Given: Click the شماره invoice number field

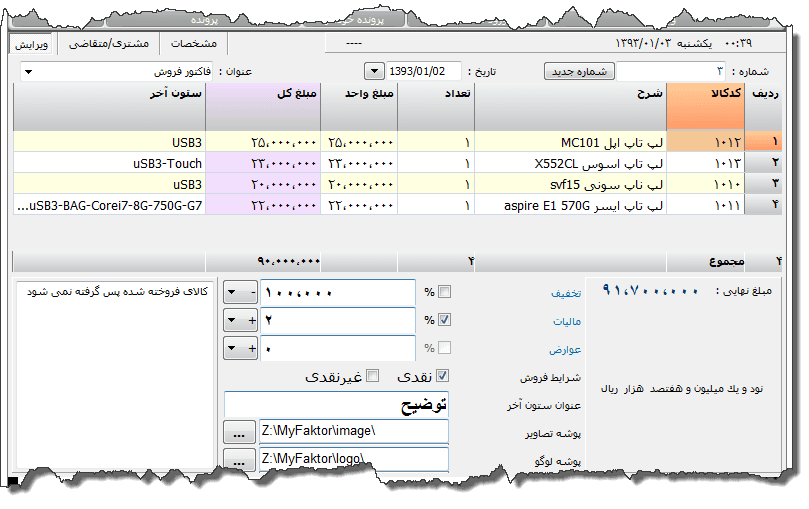Looking at the screenshot, I should [671, 72].
